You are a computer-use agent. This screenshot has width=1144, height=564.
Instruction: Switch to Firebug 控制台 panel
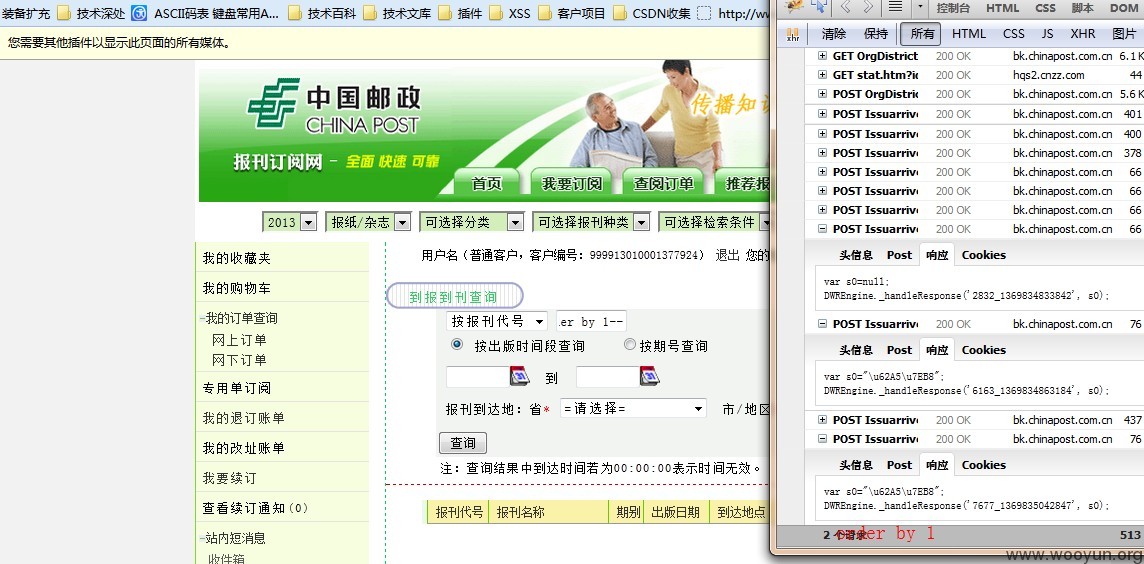[953, 8]
